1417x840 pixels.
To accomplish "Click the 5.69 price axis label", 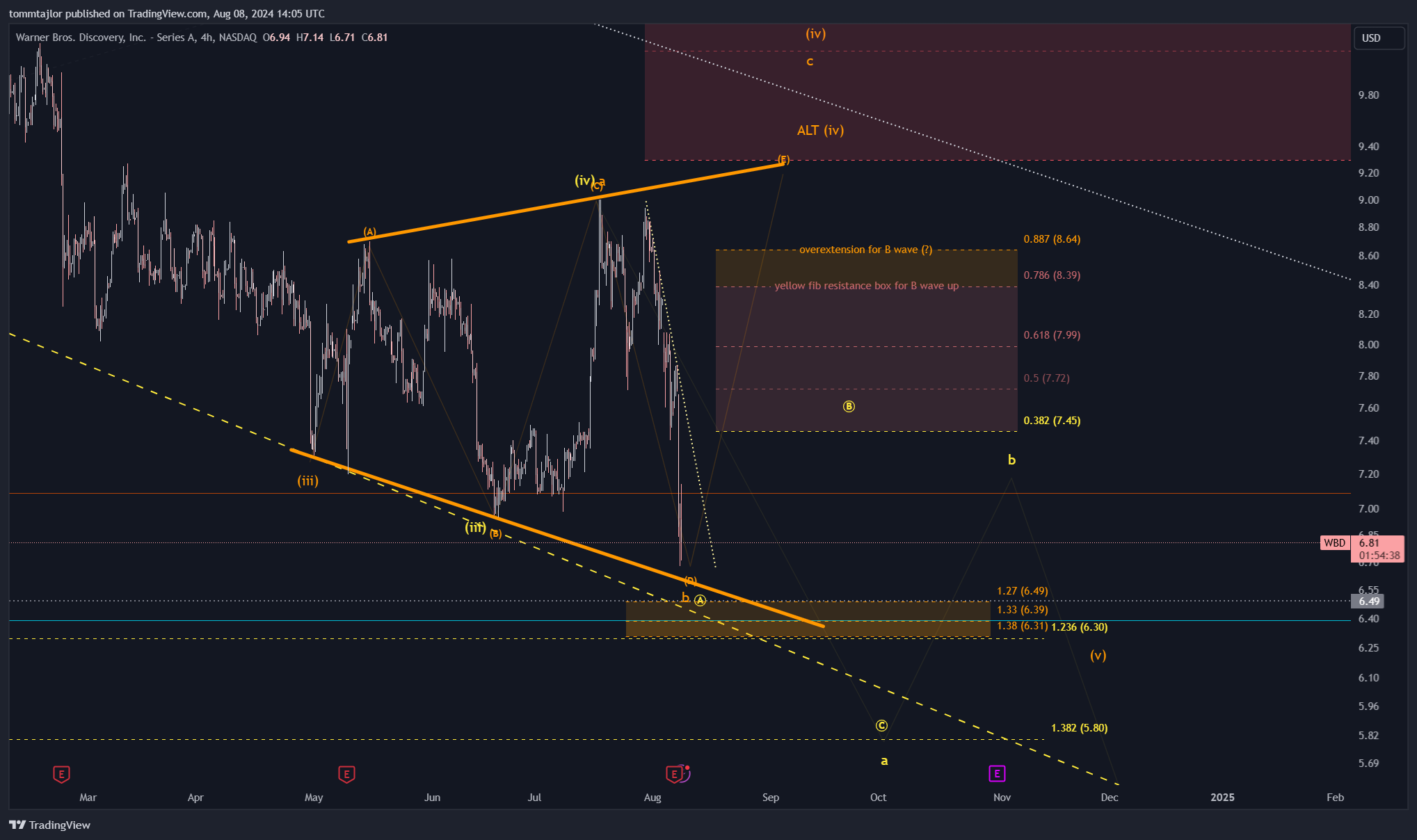I will click(x=1368, y=764).
